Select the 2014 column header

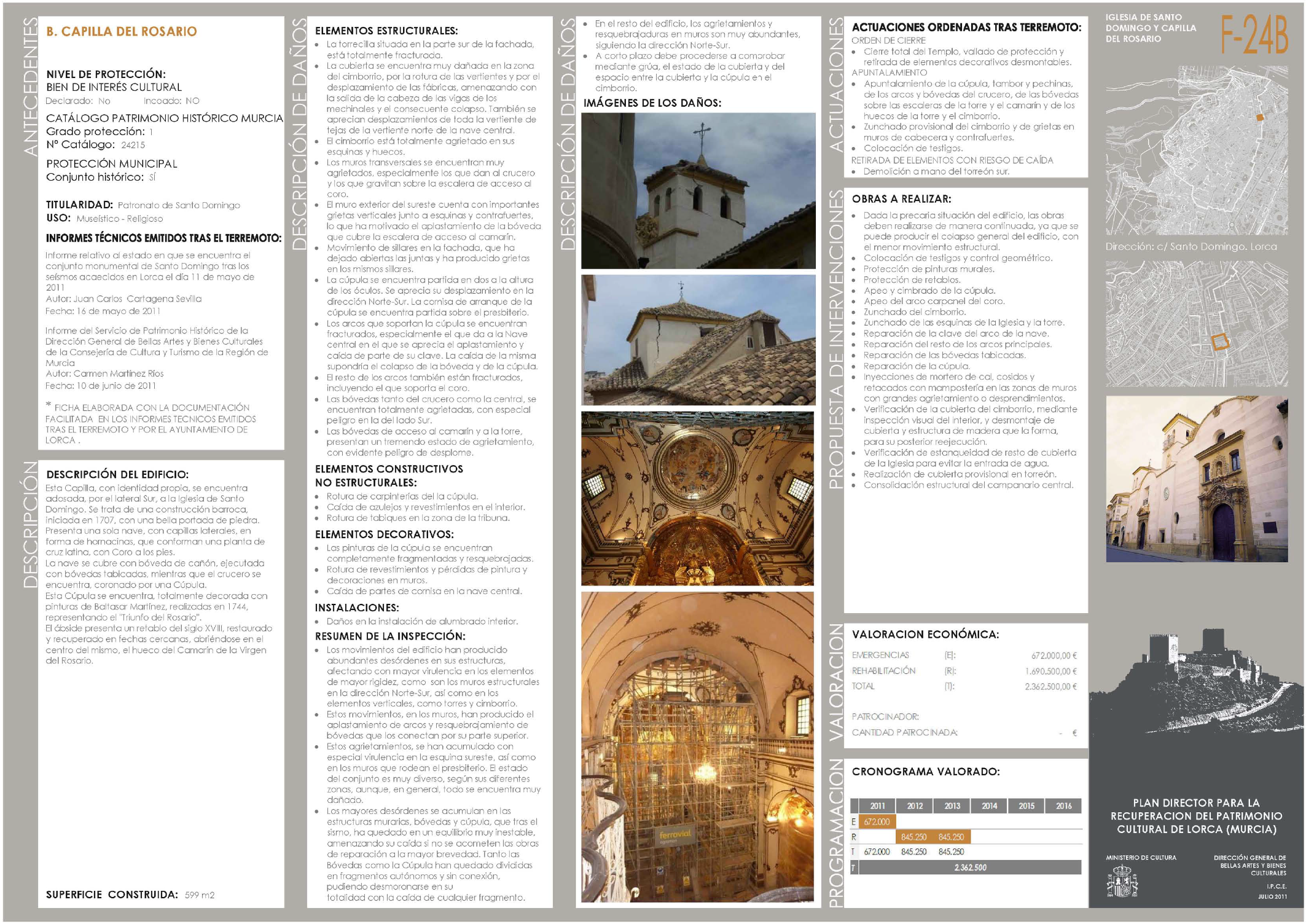[989, 806]
